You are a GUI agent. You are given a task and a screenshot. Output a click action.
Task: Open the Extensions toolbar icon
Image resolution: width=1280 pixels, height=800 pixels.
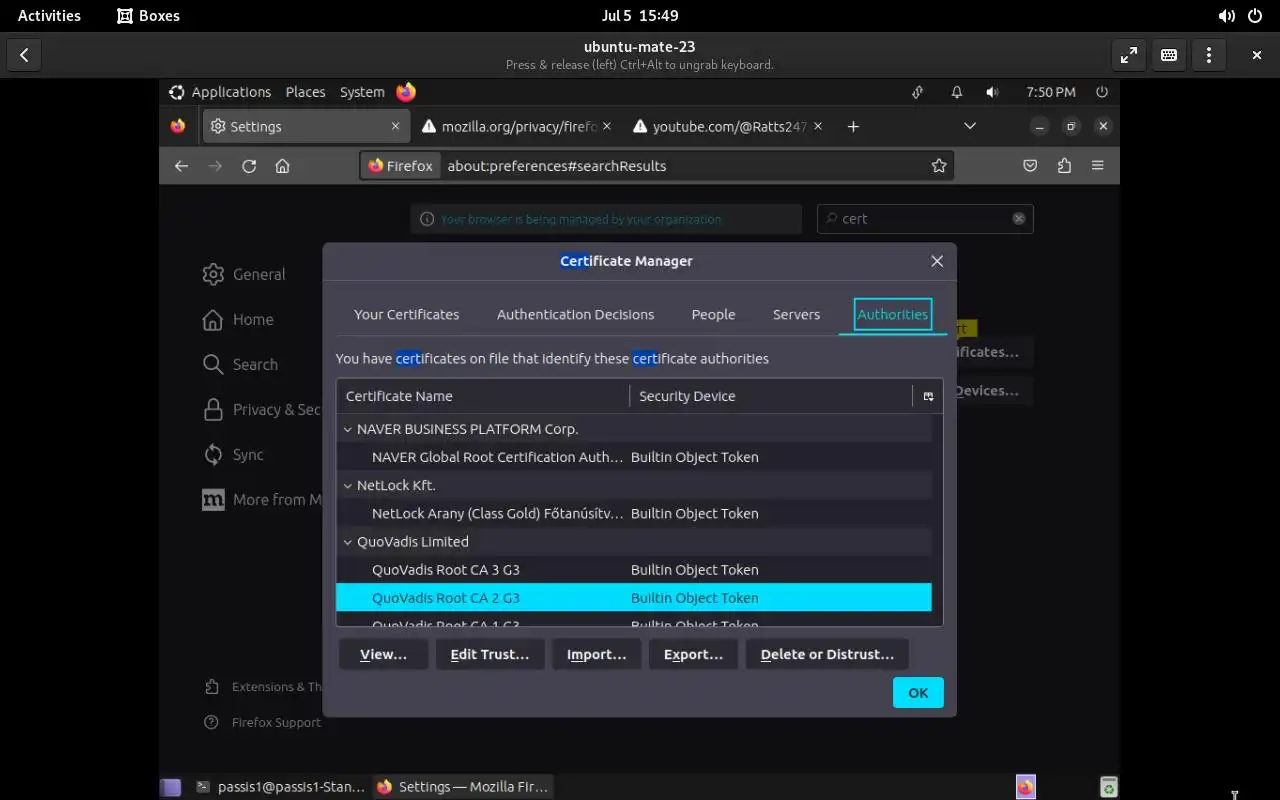coord(1064,166)
